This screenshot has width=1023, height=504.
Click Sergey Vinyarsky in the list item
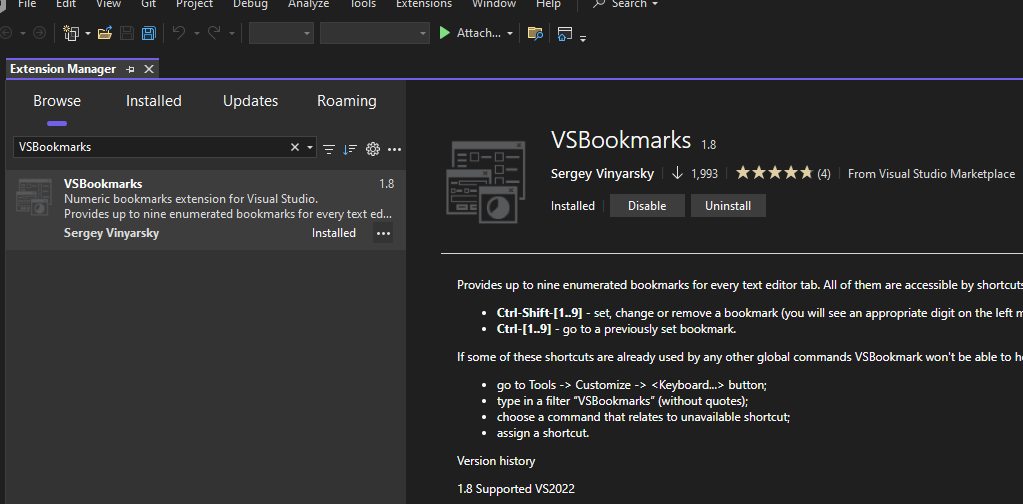111,233
